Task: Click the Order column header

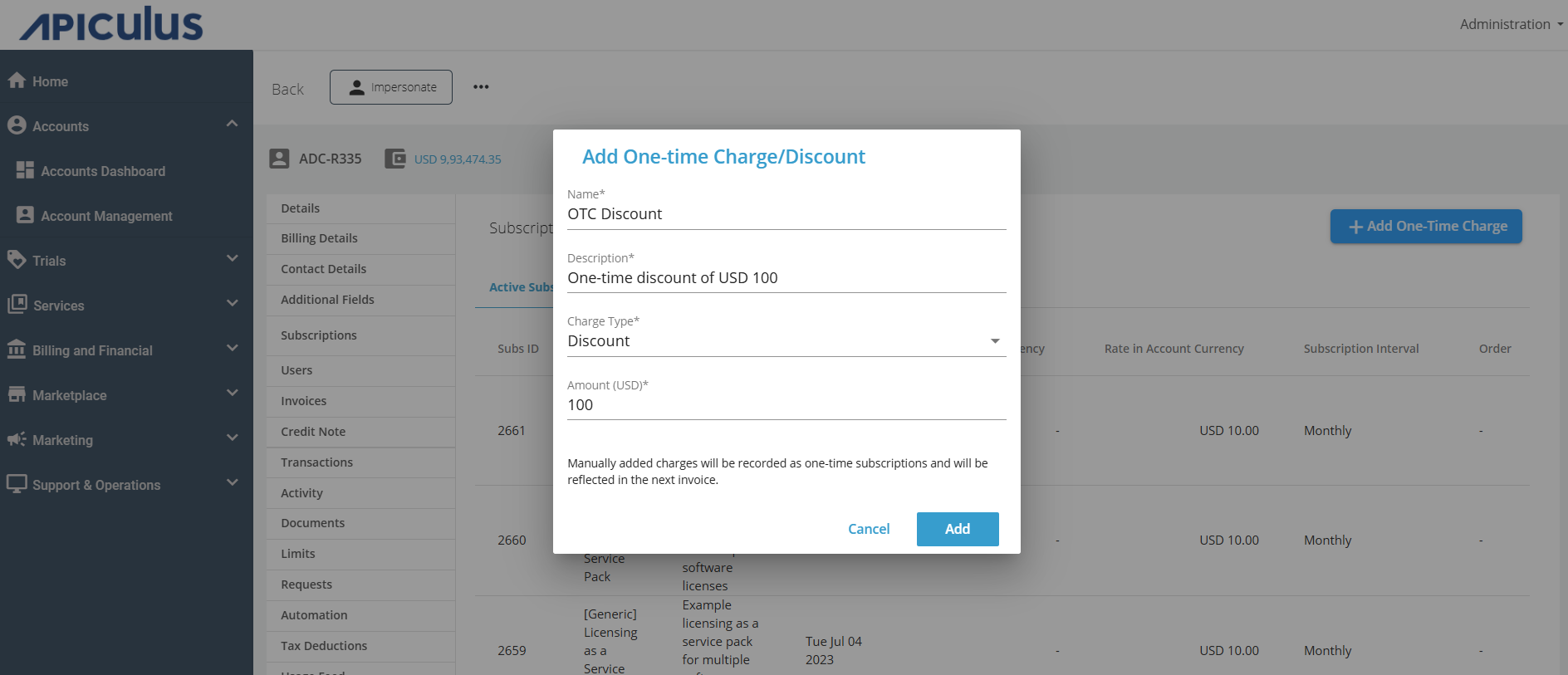Action: (x=1495, y=349)
